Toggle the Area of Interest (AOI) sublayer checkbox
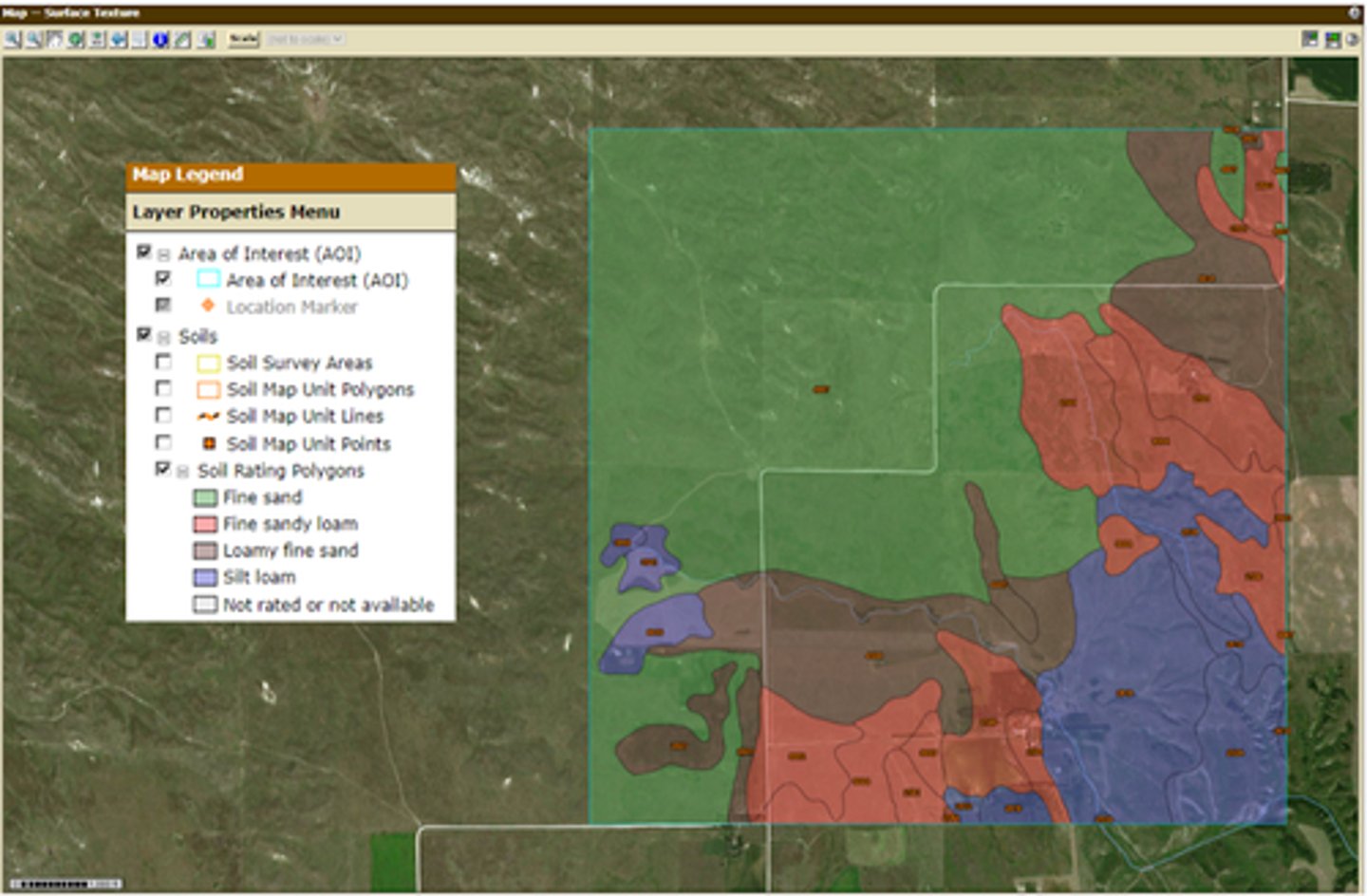Screen dimensions: 1367x896 point(163,278)
